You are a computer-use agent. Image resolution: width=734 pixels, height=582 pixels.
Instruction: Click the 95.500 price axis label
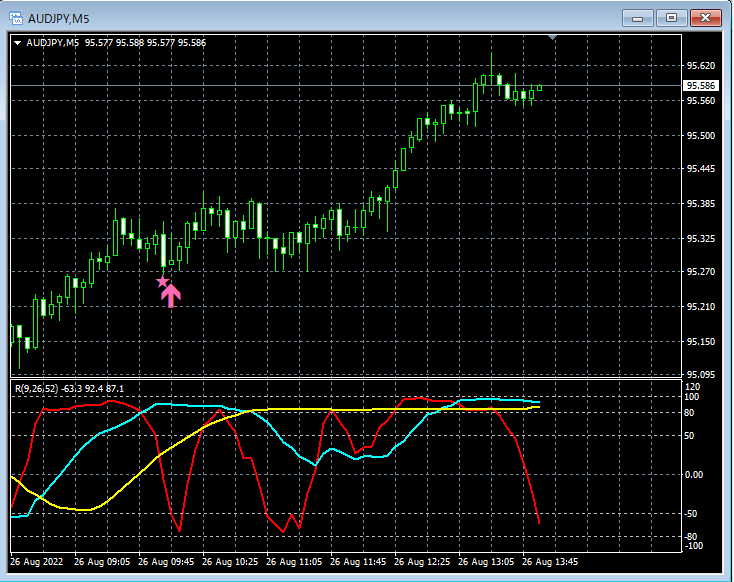[x=700, y=136]
